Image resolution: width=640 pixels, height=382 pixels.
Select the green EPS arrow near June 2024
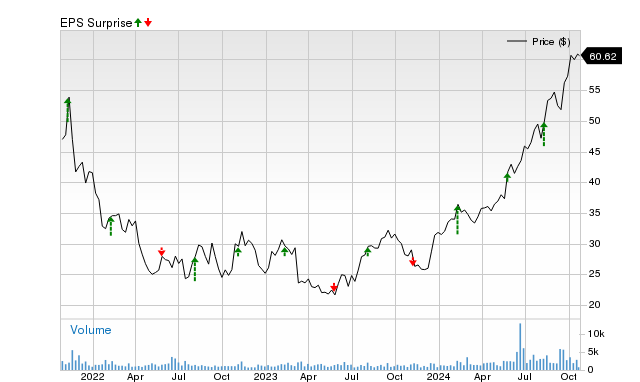point(507,178)
